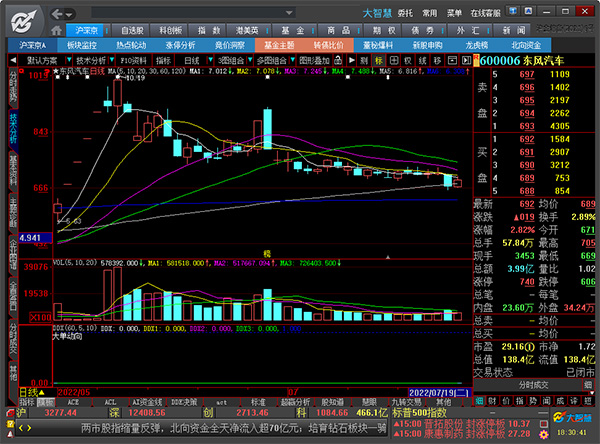
Task: Open the 势 trend info icon
Action: (x=533, y=401)
